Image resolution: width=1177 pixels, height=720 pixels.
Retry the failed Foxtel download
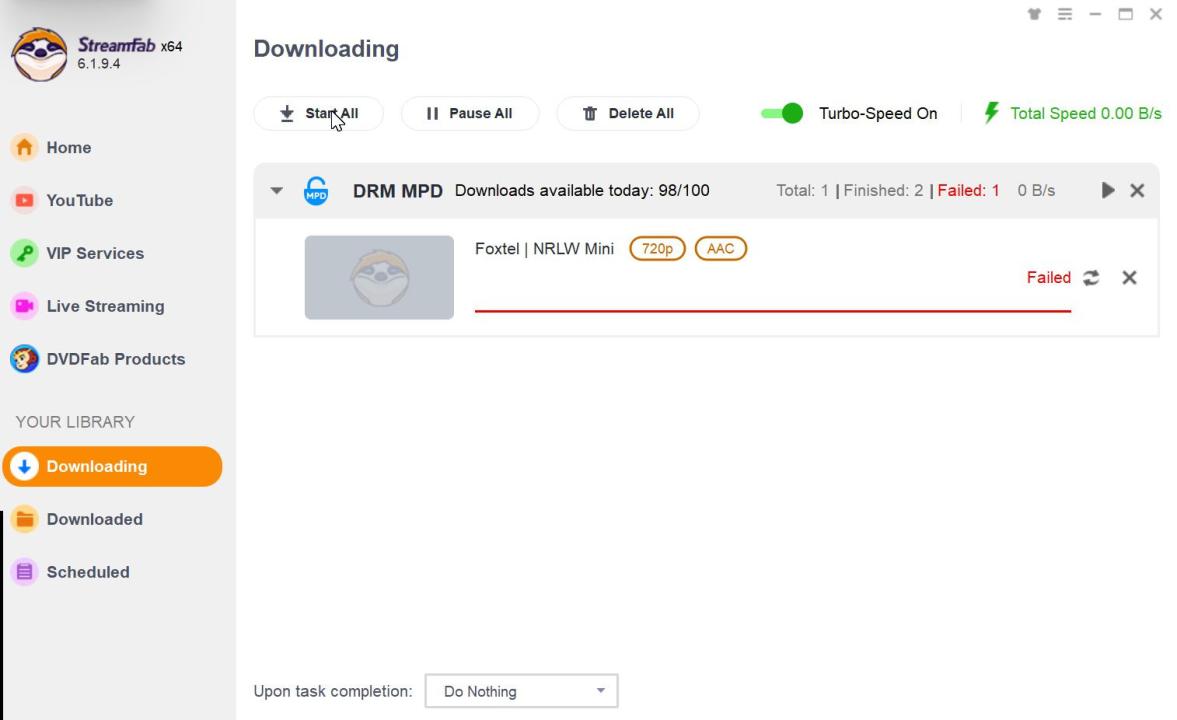tap(1091, 278)
